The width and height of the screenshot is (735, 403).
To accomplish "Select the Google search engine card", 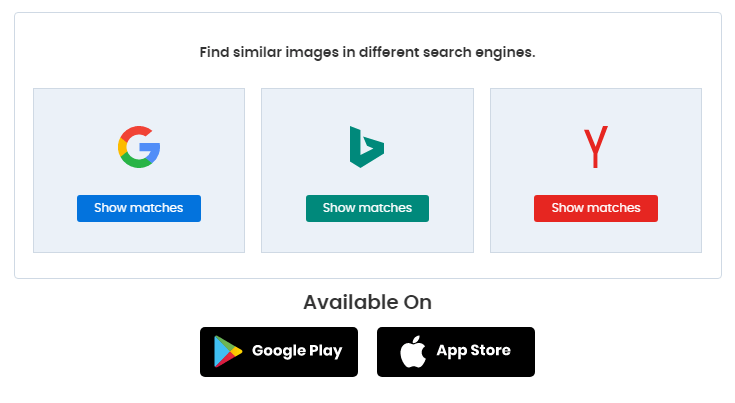I will (x=138, y=240).
